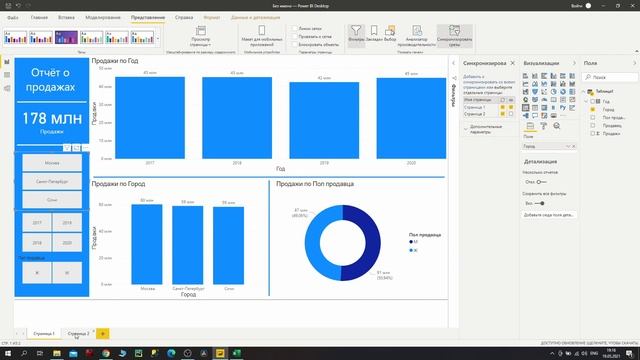Switch to Data view in left sidebar

[7, 75]
